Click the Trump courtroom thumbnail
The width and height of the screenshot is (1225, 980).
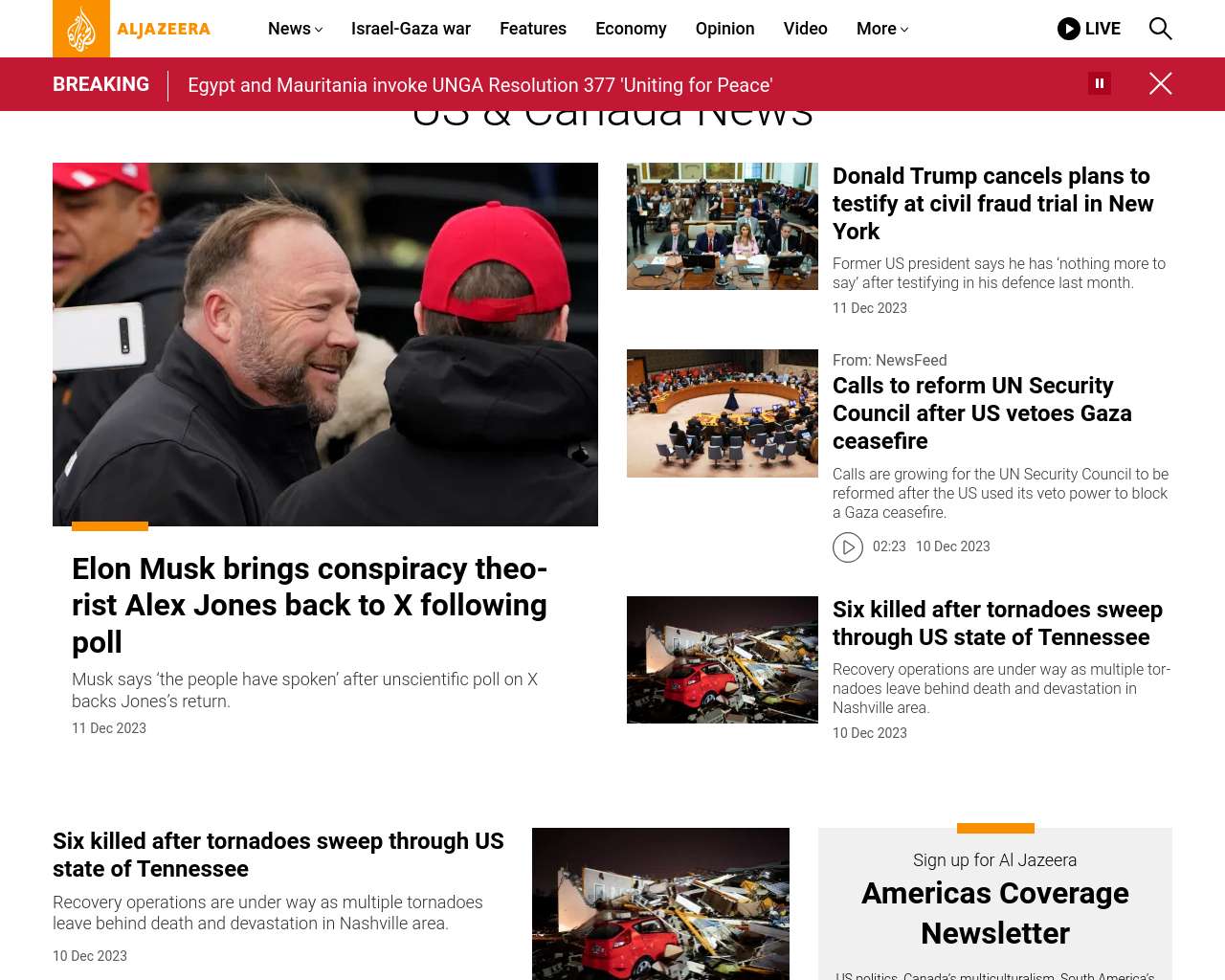[x=723, y=226]
